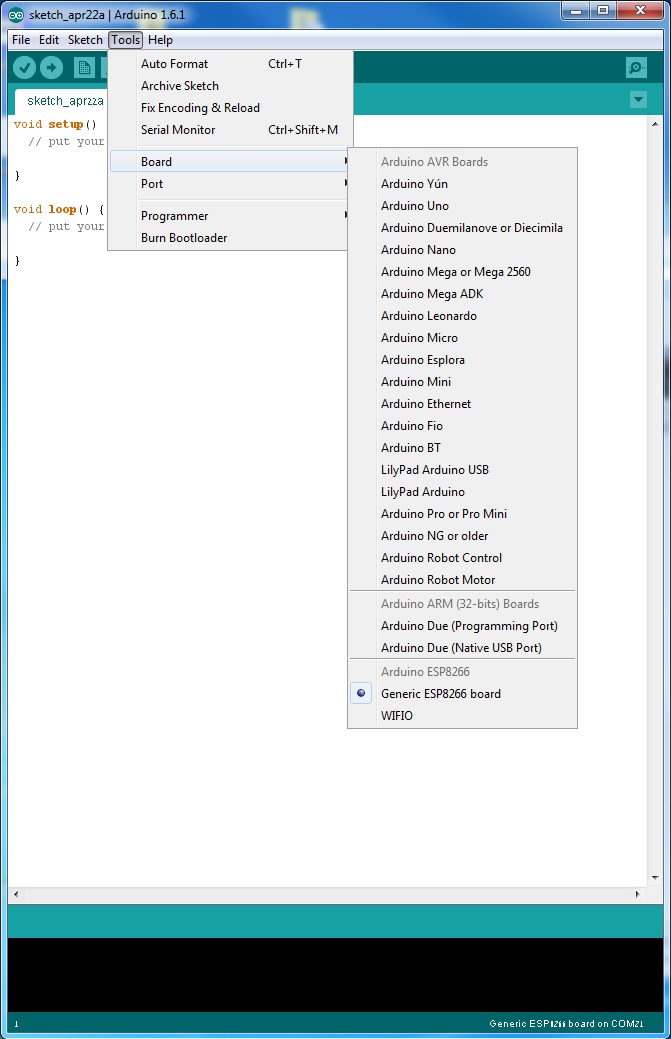Viewport: 671px width, 1039px height.
Task: Click status text 'Generic ESP8266 board on COM21'
Action: tap(566, 1023)
